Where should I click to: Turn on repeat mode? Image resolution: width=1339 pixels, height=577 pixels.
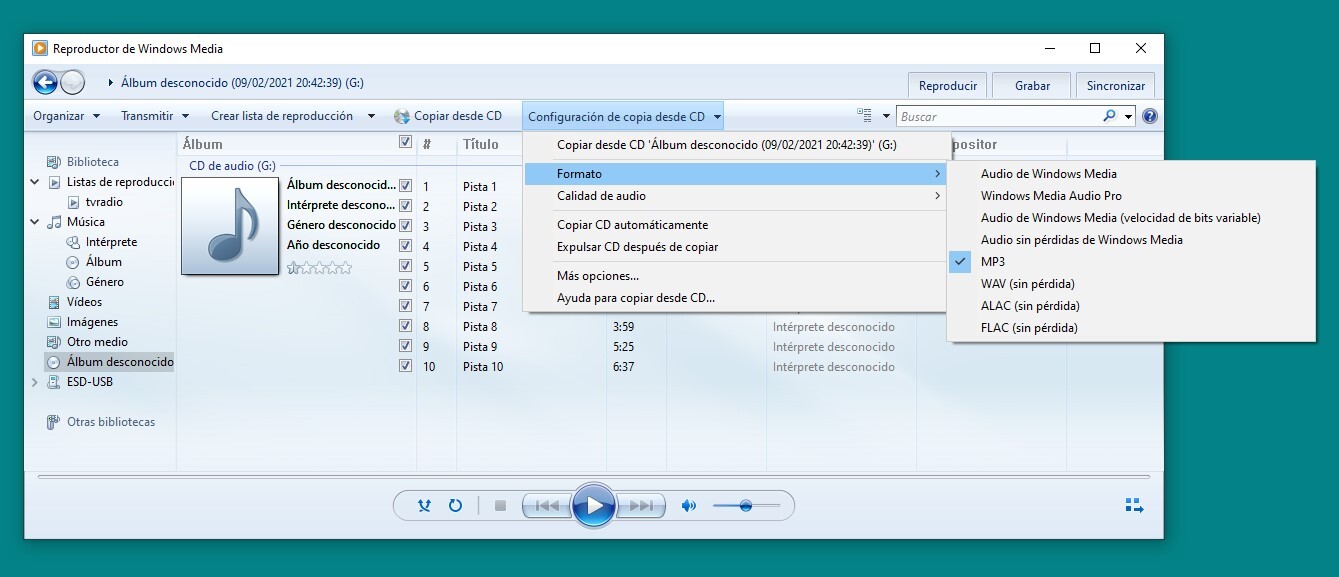[x=457, y=505]
